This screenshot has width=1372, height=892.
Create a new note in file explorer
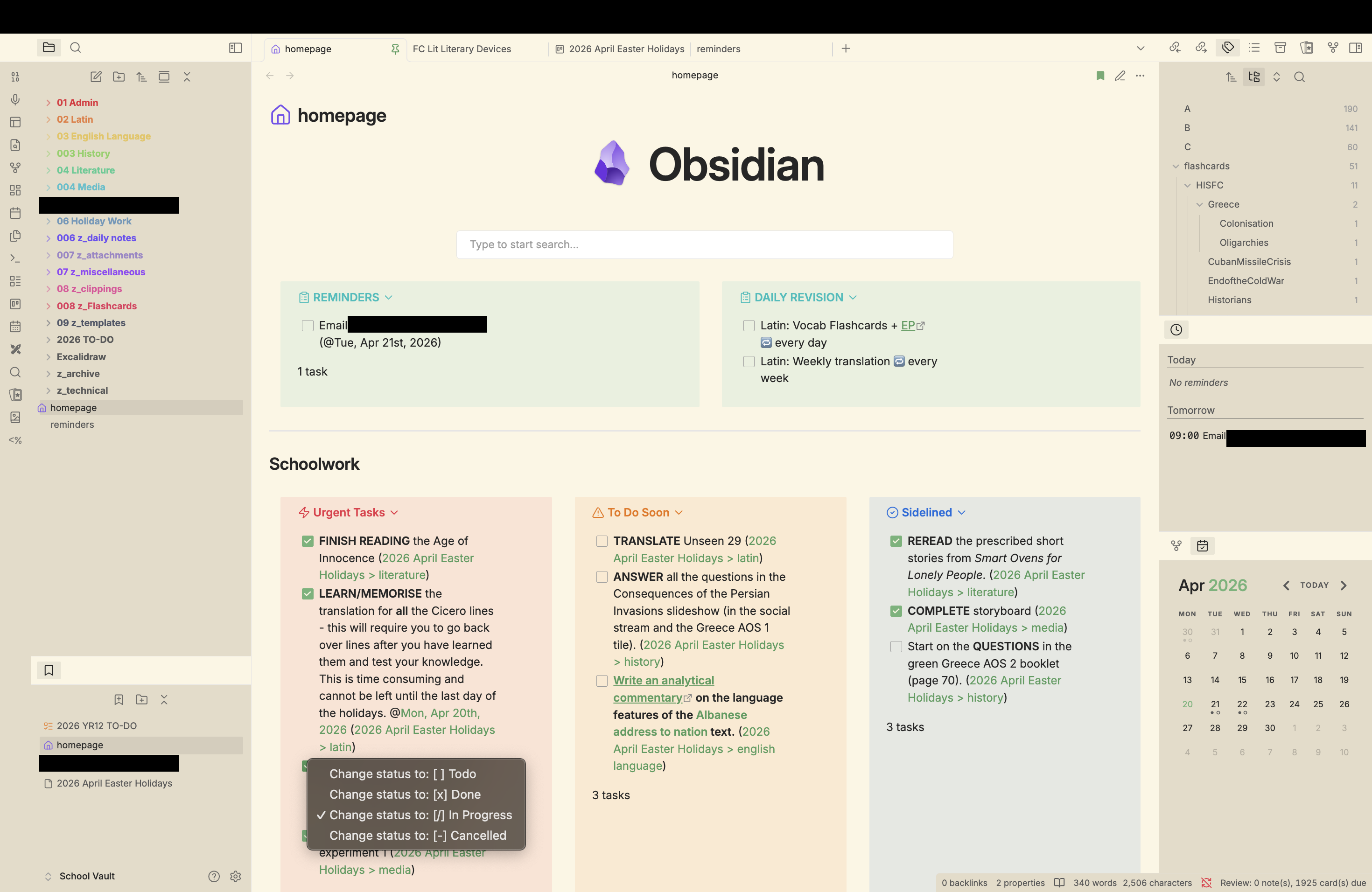point(96,77)
